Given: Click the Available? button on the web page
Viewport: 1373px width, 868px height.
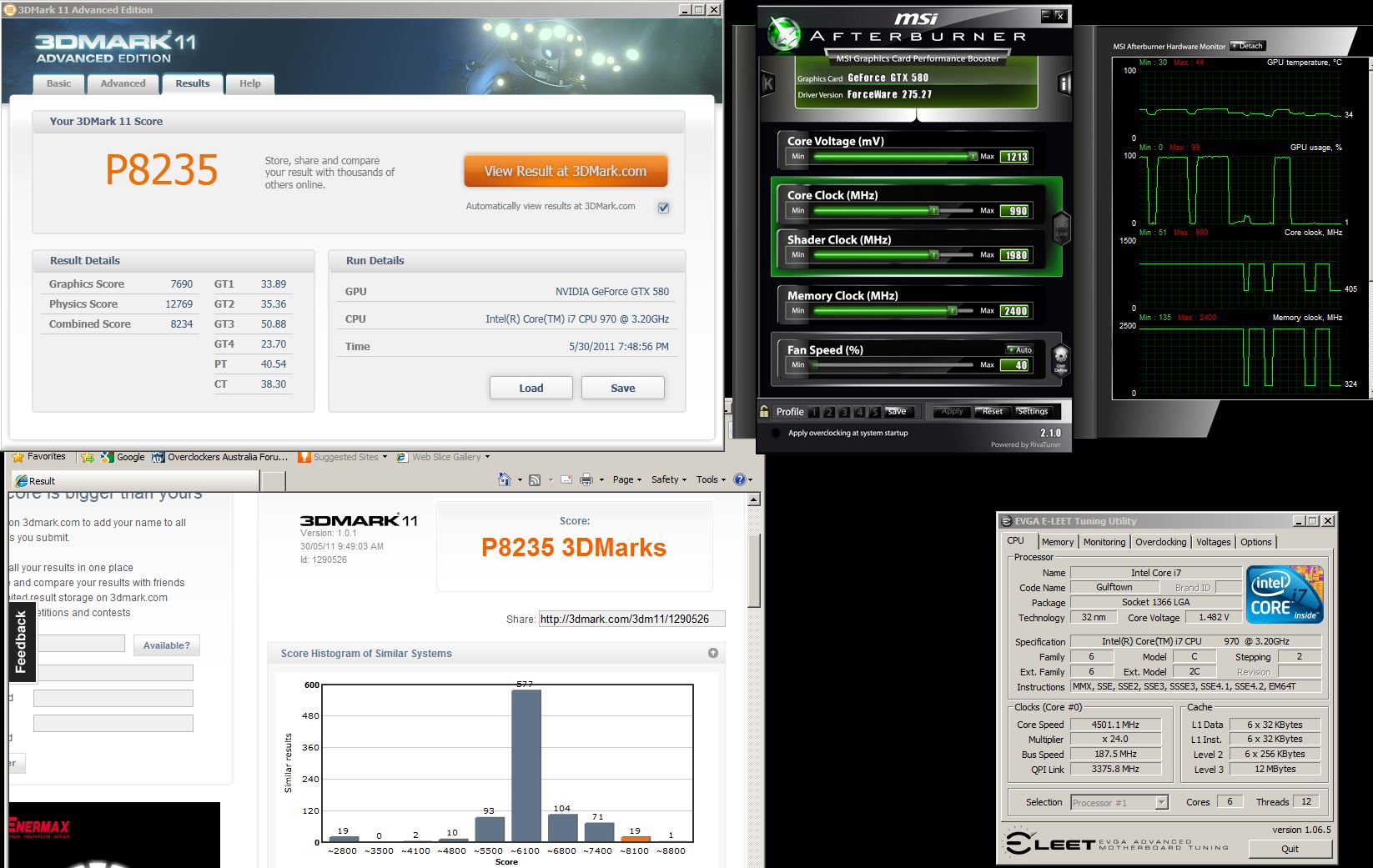Looking at the screenshot, I should click(x=167, y=645).
